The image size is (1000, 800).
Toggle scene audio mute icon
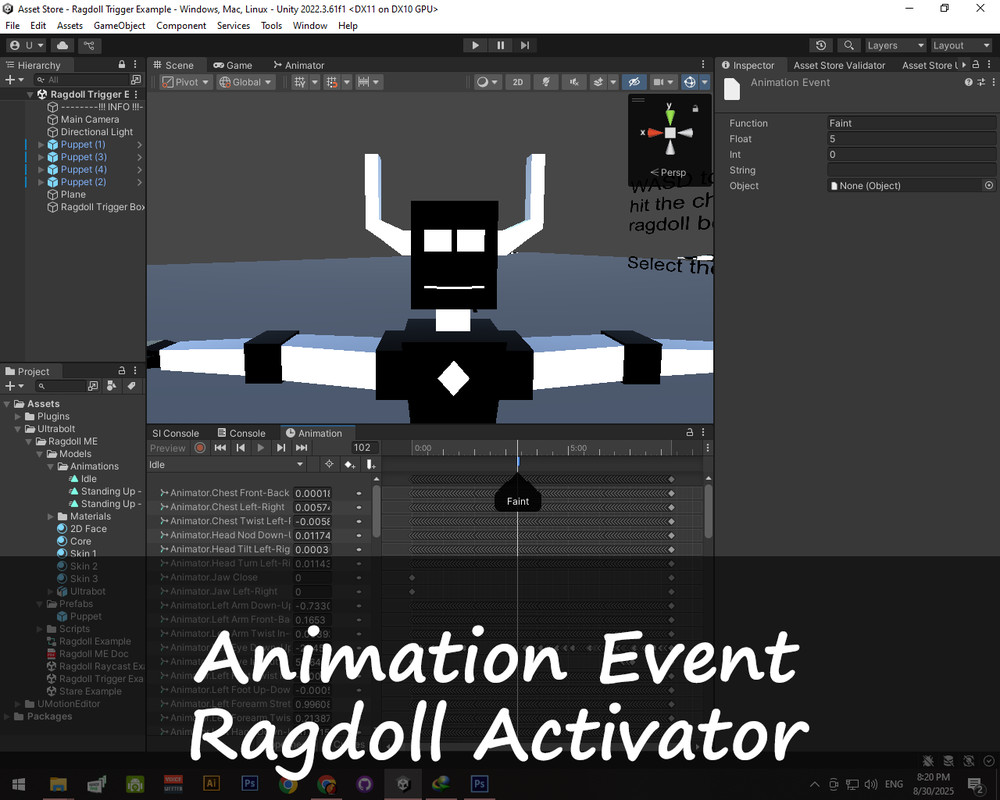click(574, 82)
